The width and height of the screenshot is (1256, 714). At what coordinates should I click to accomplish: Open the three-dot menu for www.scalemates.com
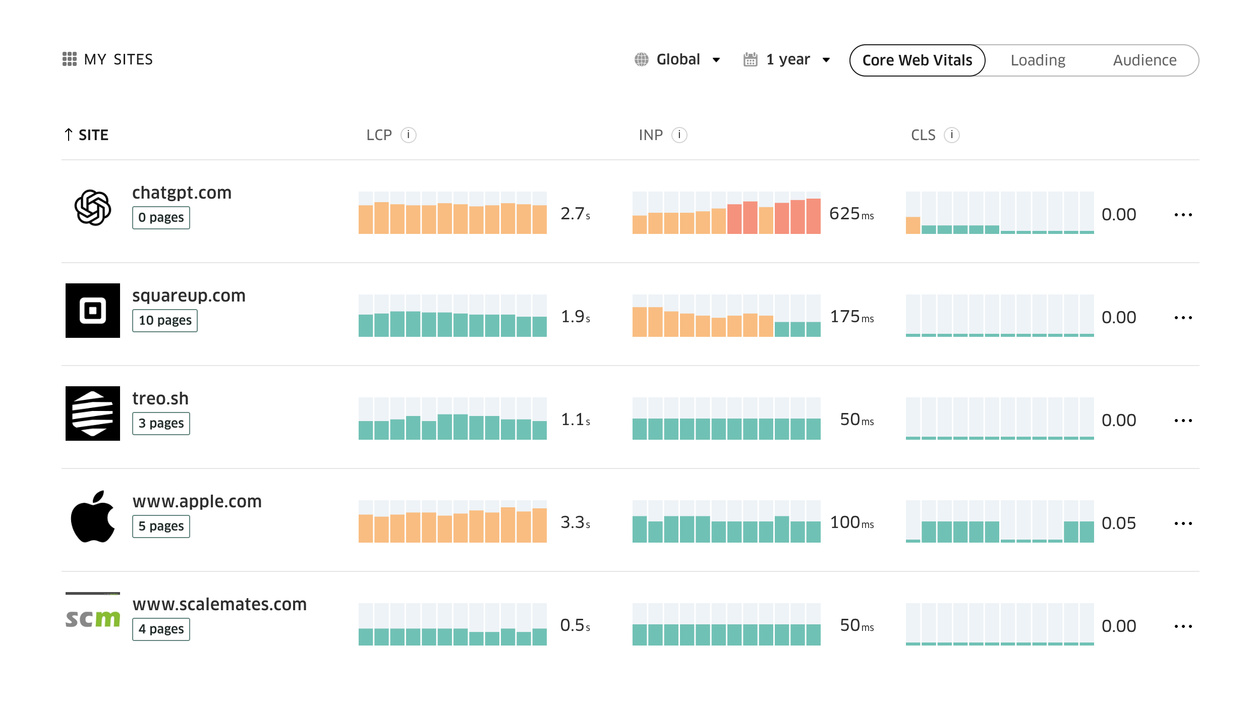point(1183,627)
